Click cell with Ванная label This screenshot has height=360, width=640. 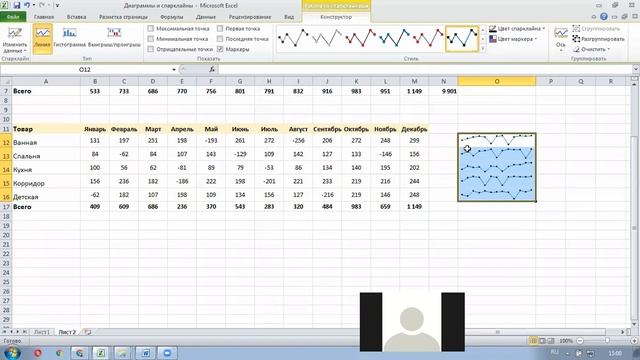[x=46, y=142]
